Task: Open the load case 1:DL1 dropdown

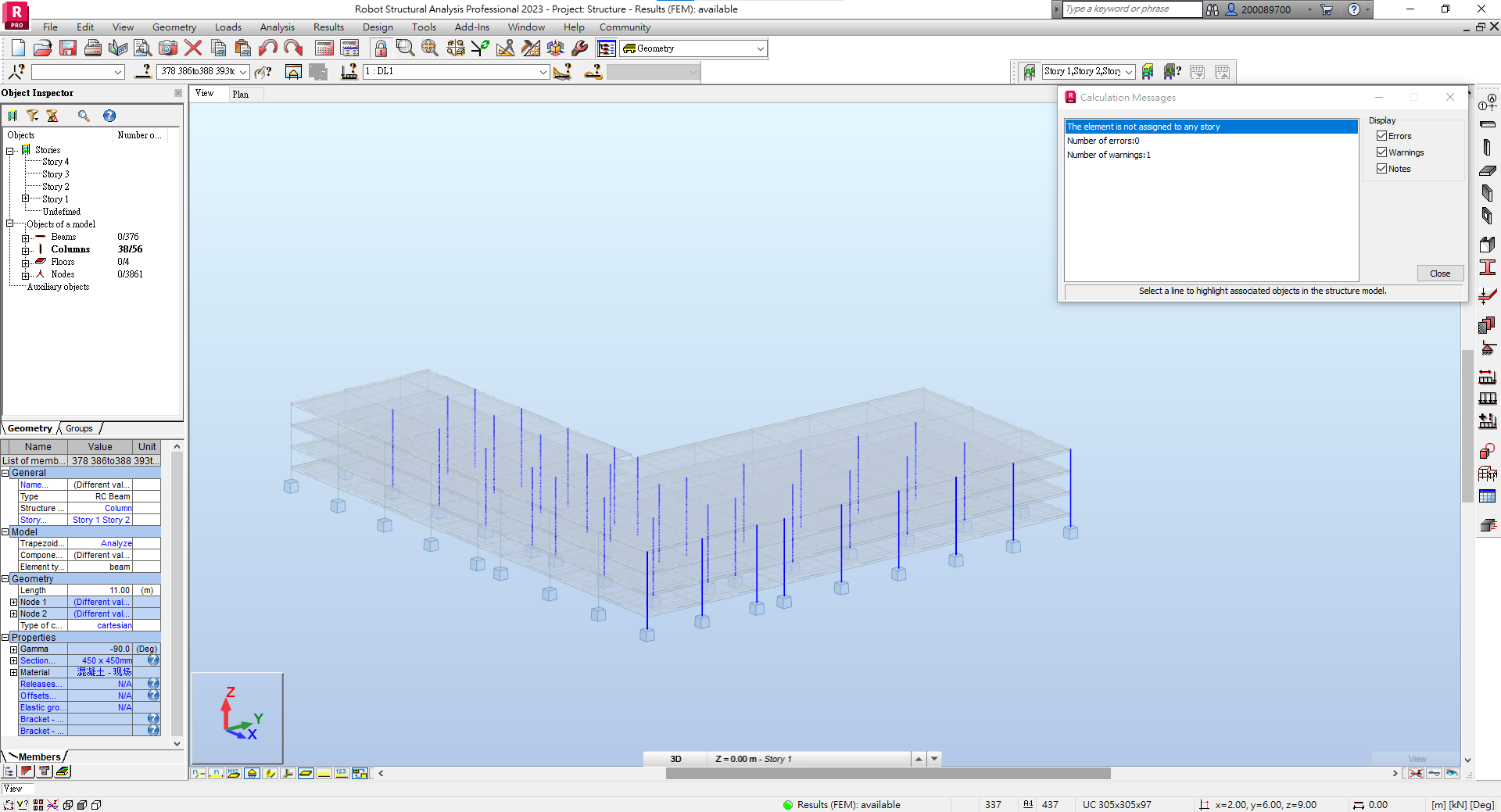Action: click(x=543, y=71)
